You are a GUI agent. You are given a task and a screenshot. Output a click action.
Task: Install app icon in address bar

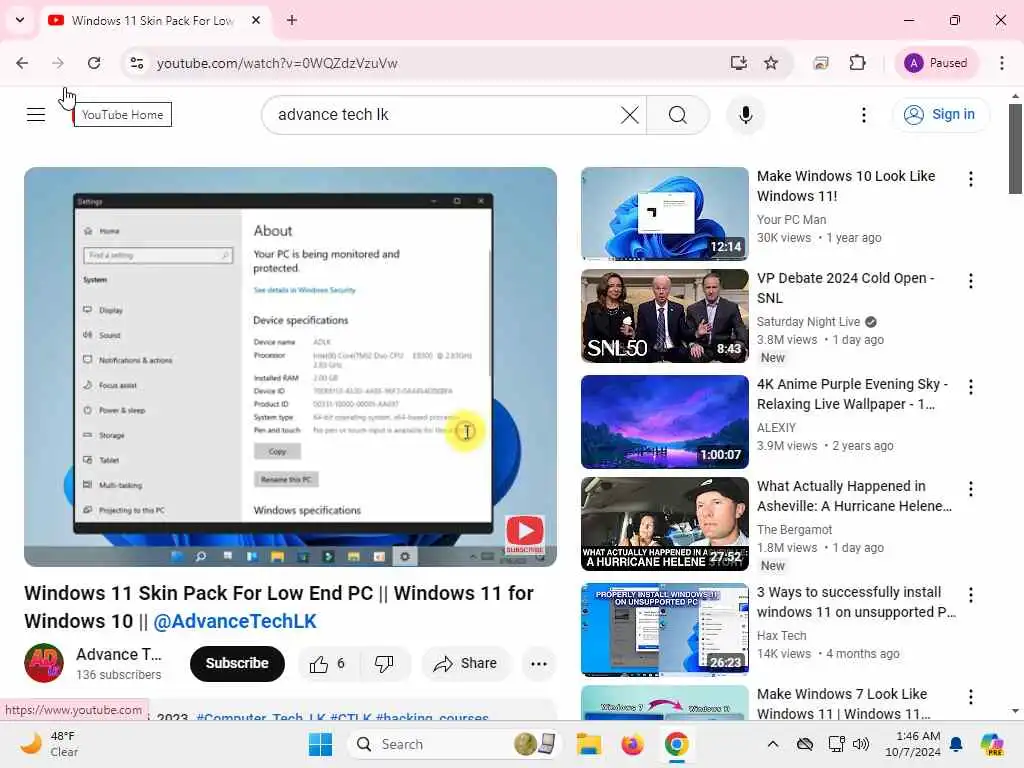(739, 63)
